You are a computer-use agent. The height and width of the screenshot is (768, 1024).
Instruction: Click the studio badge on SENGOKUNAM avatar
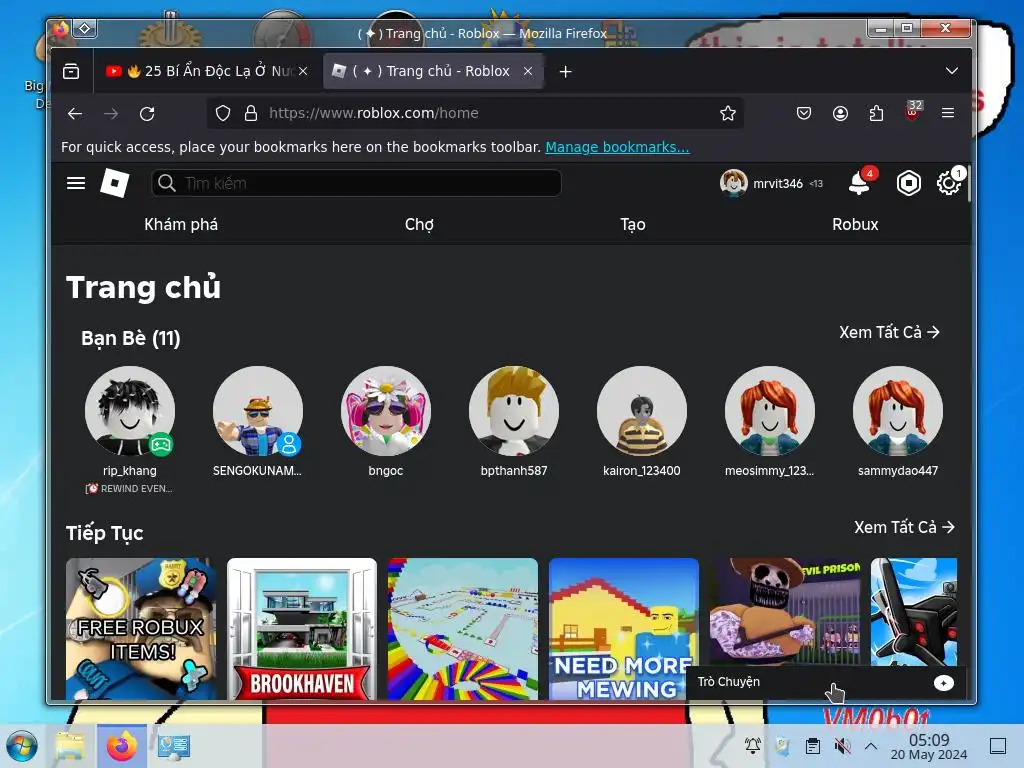click(289, 445)
